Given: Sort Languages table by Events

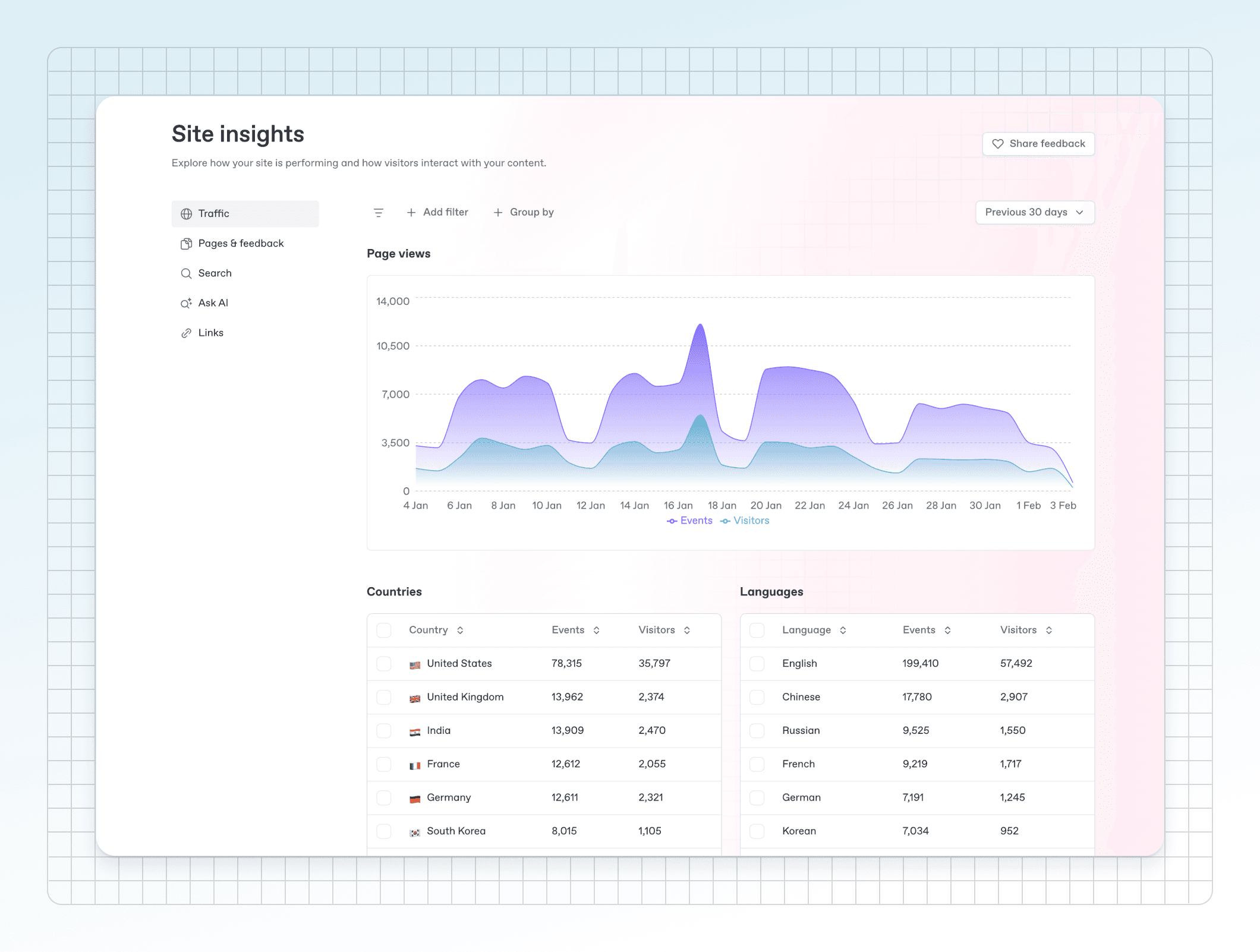Looking at the screenshot, I should point(927,630).
